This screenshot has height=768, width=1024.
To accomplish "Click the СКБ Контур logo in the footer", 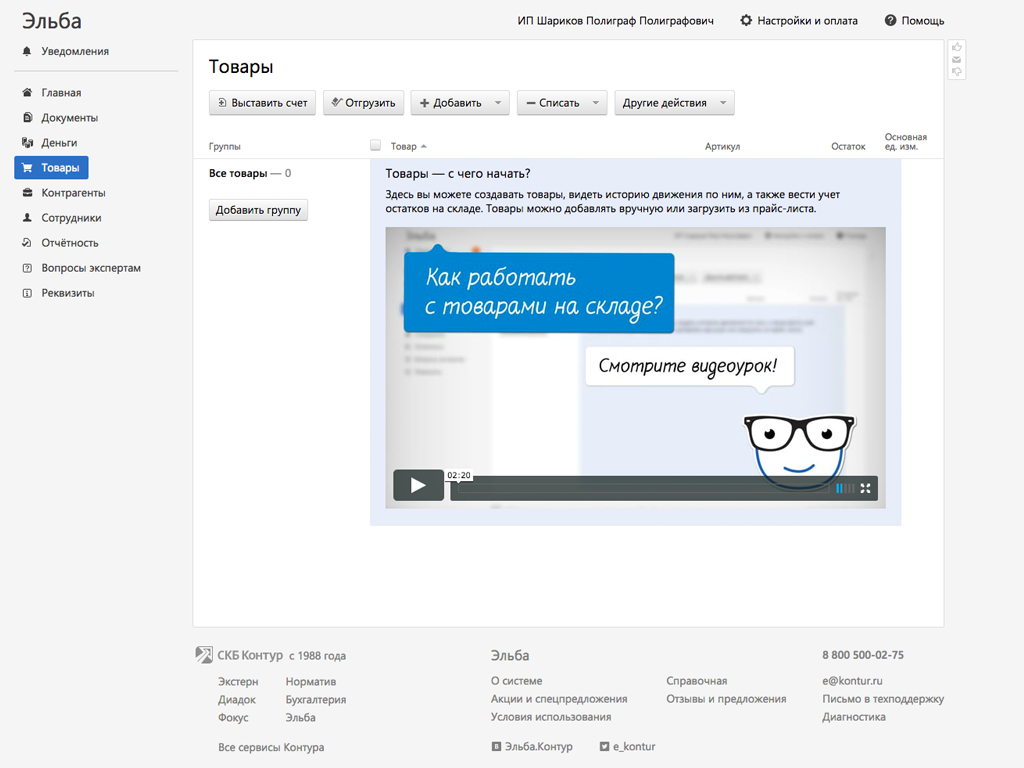I will point(239,655).
